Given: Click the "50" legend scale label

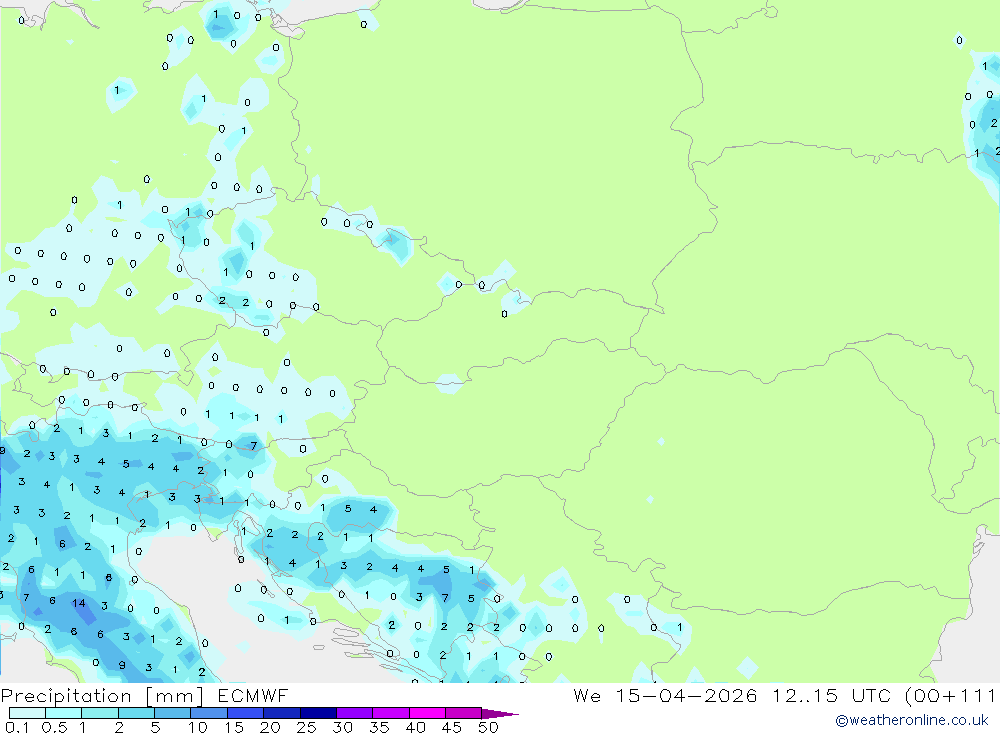Looking at the screenshot, I should point(488,727).
